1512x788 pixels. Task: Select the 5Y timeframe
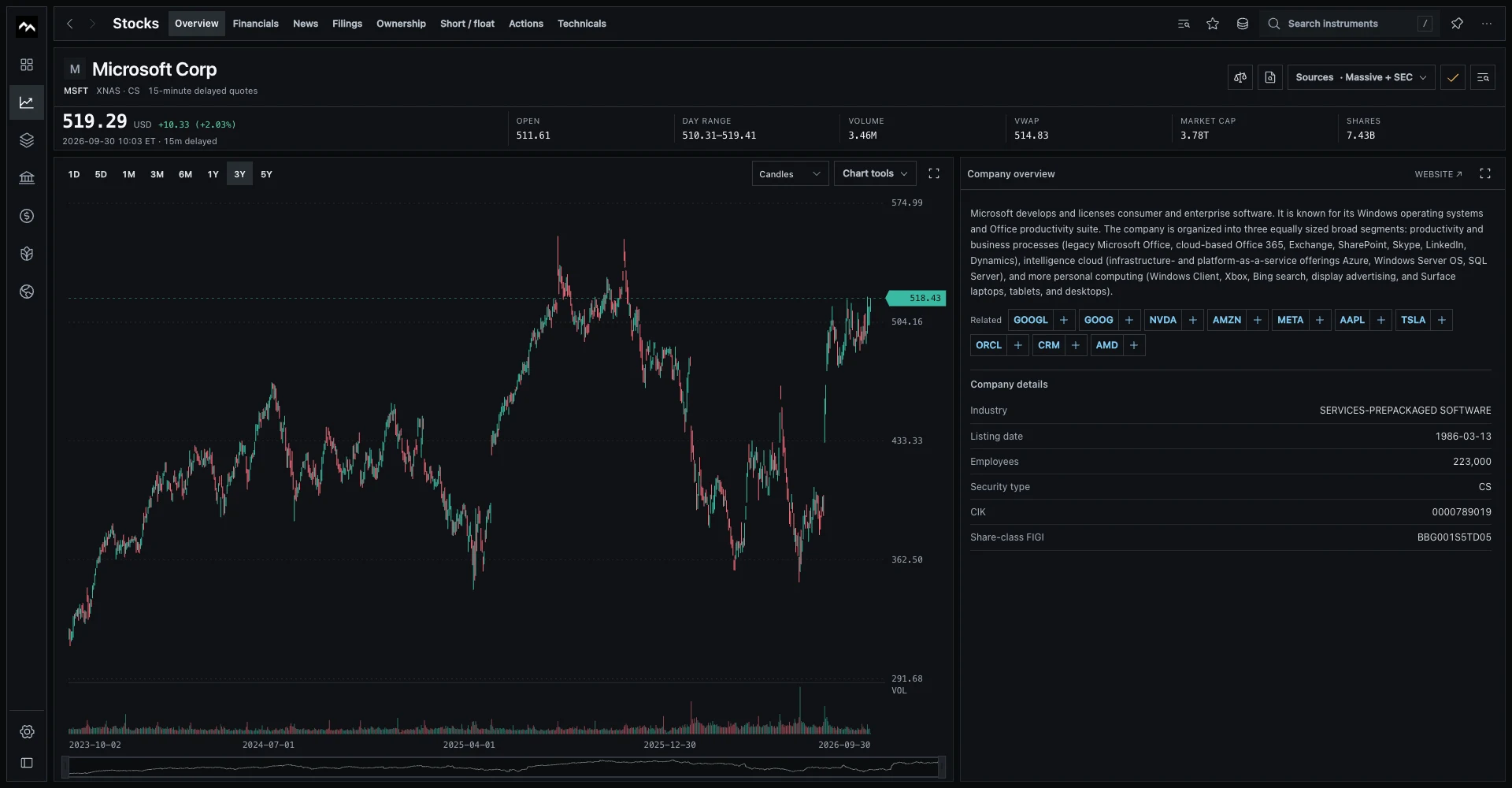pyautogui.click(x=267, y=174)
